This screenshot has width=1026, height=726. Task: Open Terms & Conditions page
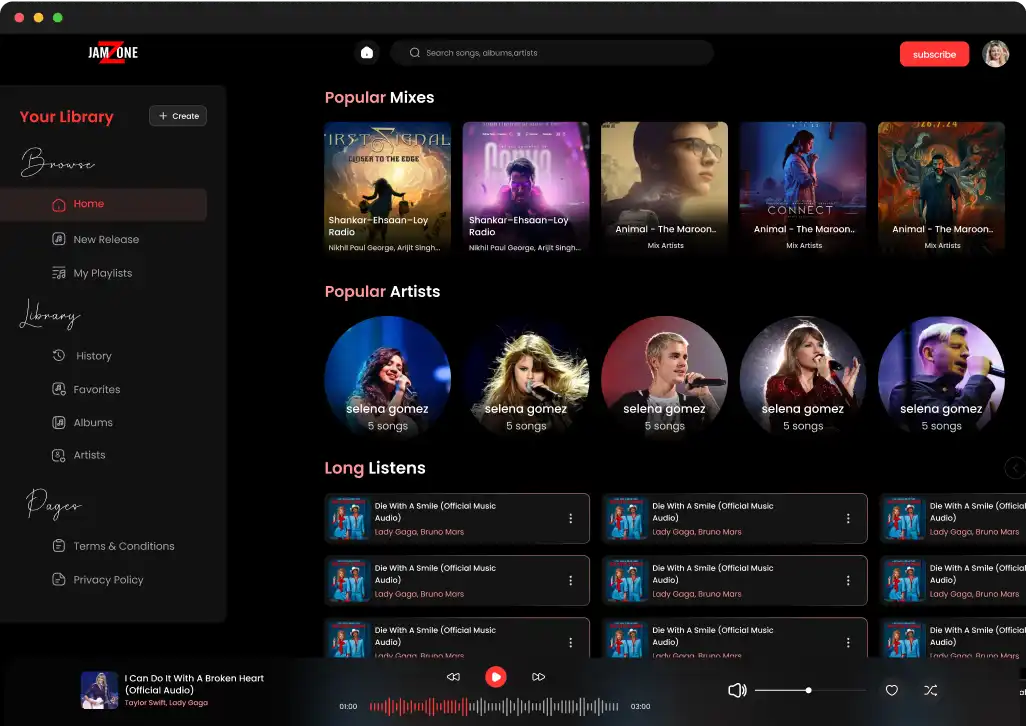124,546
